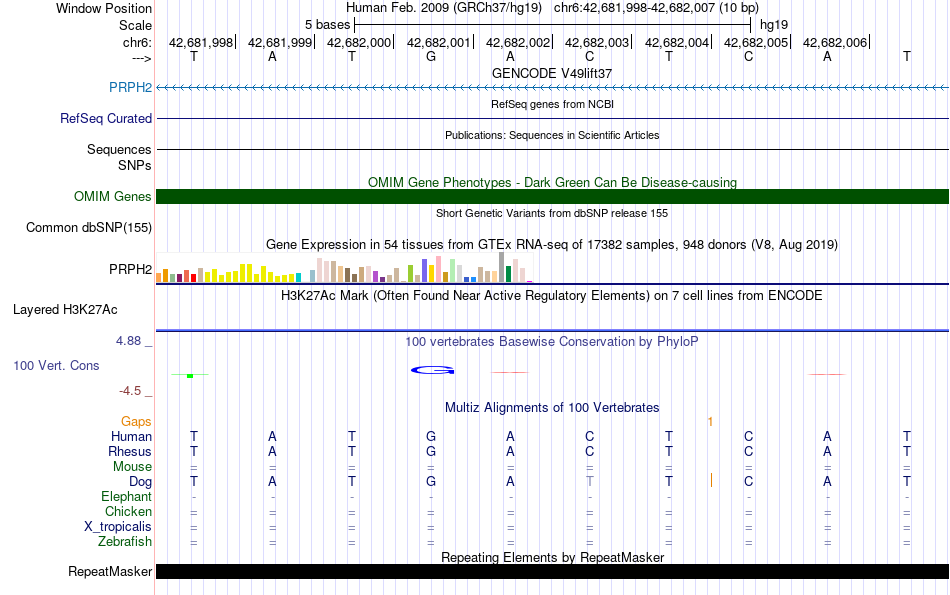Click the X_tropicalis species label
The image size is (950, 595).
click(118, 527)
